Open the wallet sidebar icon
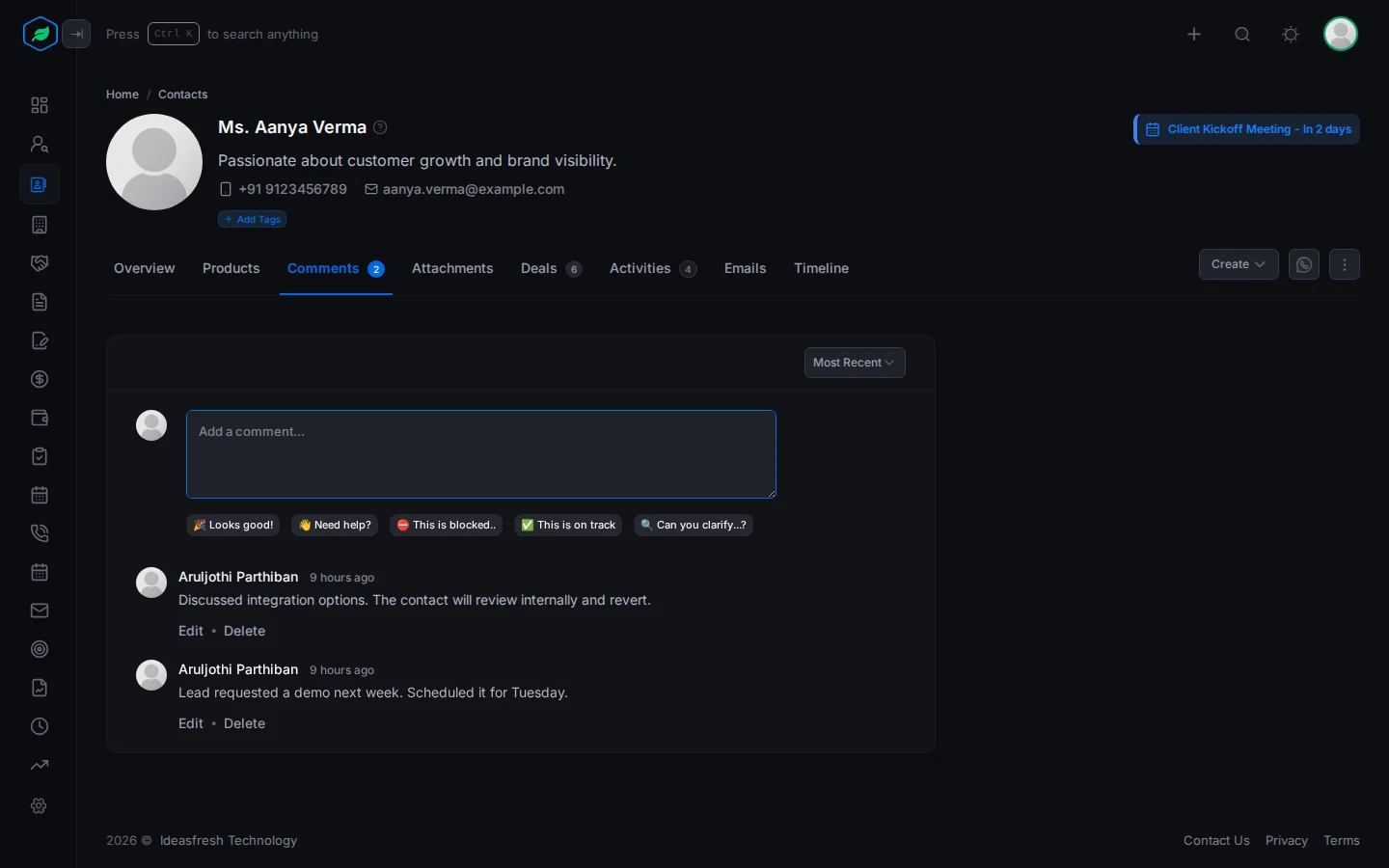The height and width of the screenshot is (868, 1389). point(40,418)
